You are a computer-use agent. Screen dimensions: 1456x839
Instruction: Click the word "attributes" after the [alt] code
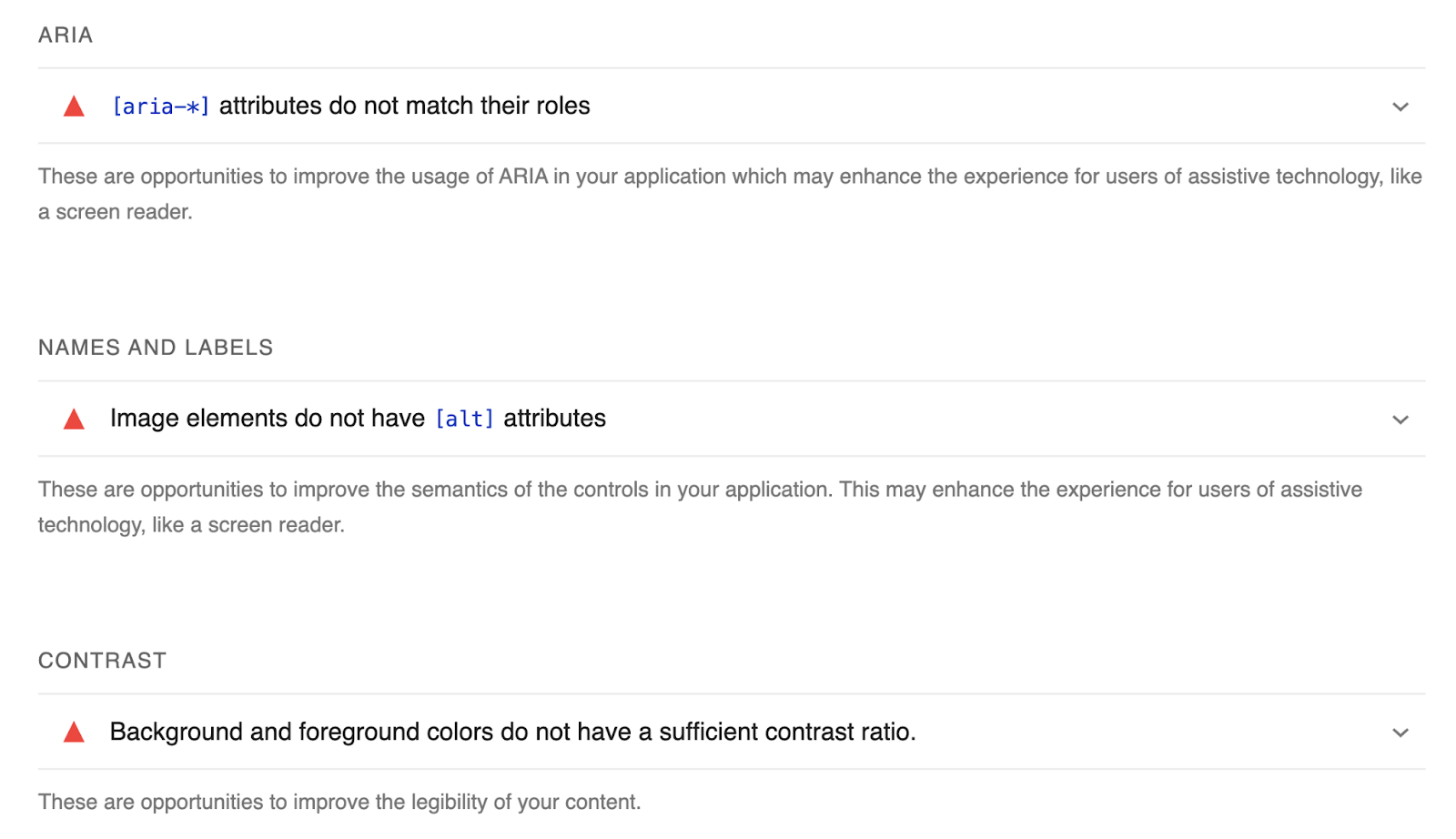tap(554, 419)
